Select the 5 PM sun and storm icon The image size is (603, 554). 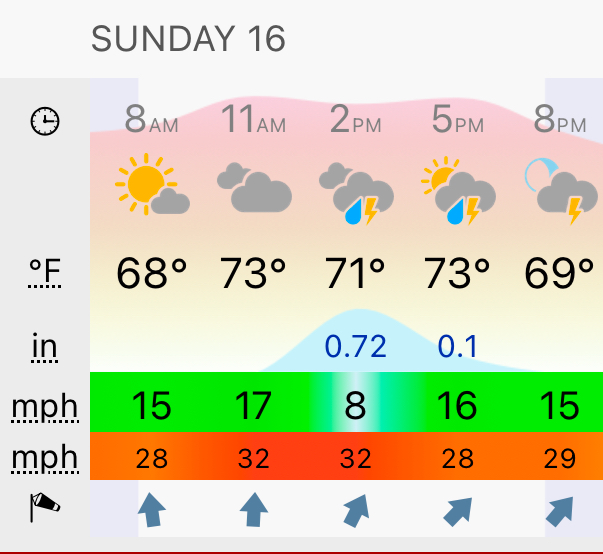click(x=458, y=191)
